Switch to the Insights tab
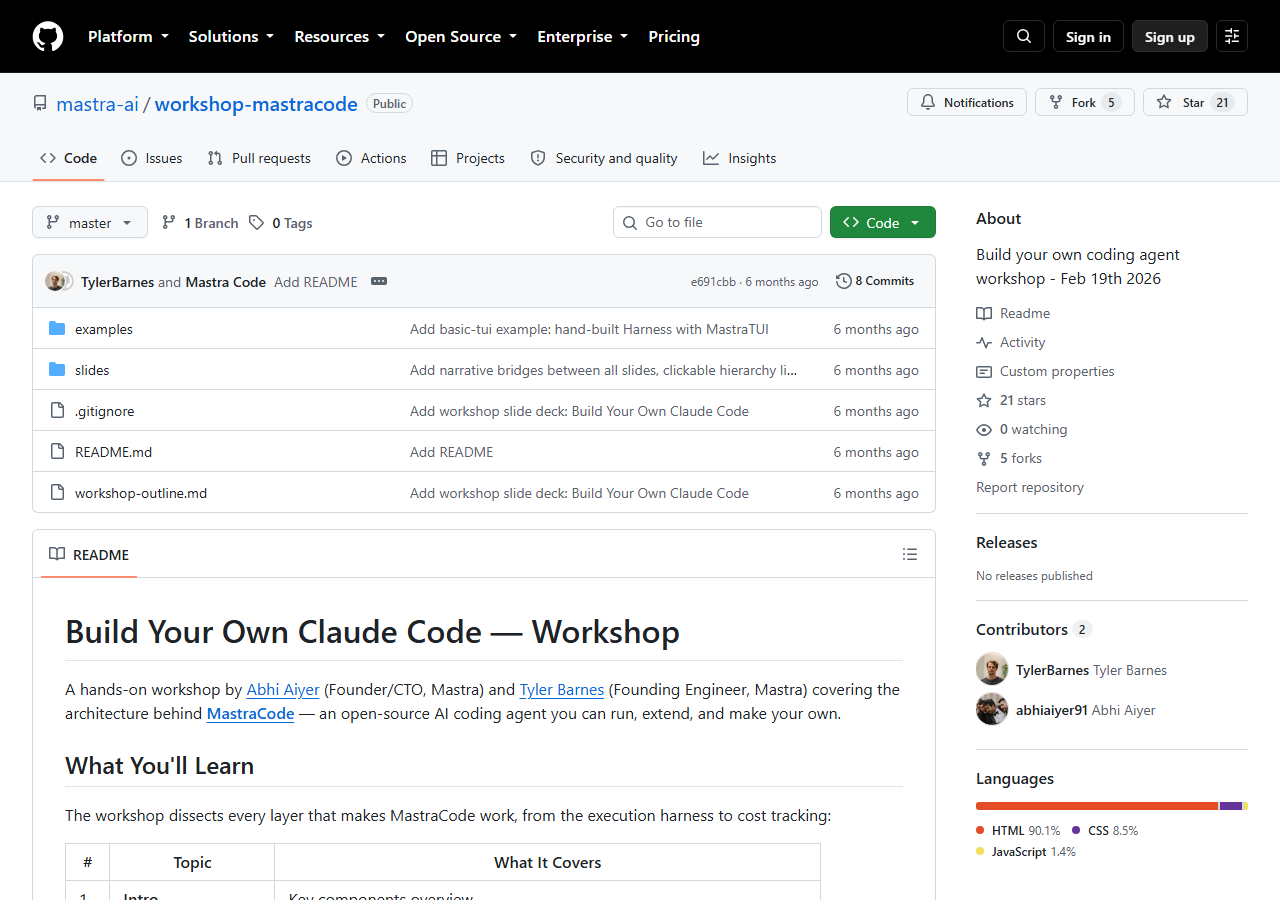 point(740,158)
